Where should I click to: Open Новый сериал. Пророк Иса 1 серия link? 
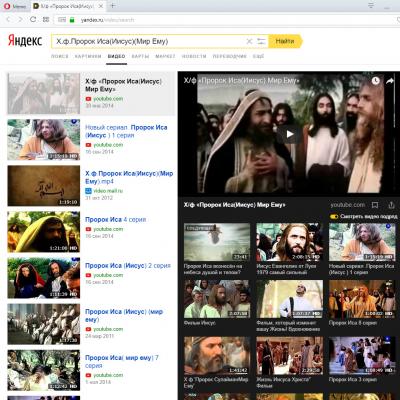coord(126,131)
